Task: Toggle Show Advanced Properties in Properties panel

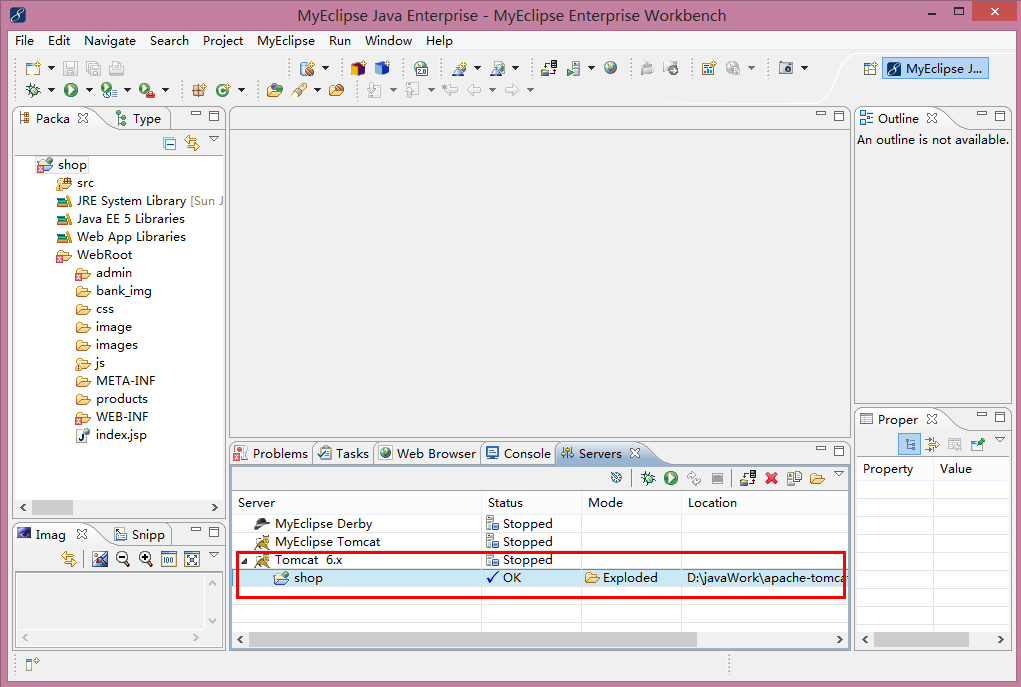Action: pyautogui.click(x=932, y=445)
